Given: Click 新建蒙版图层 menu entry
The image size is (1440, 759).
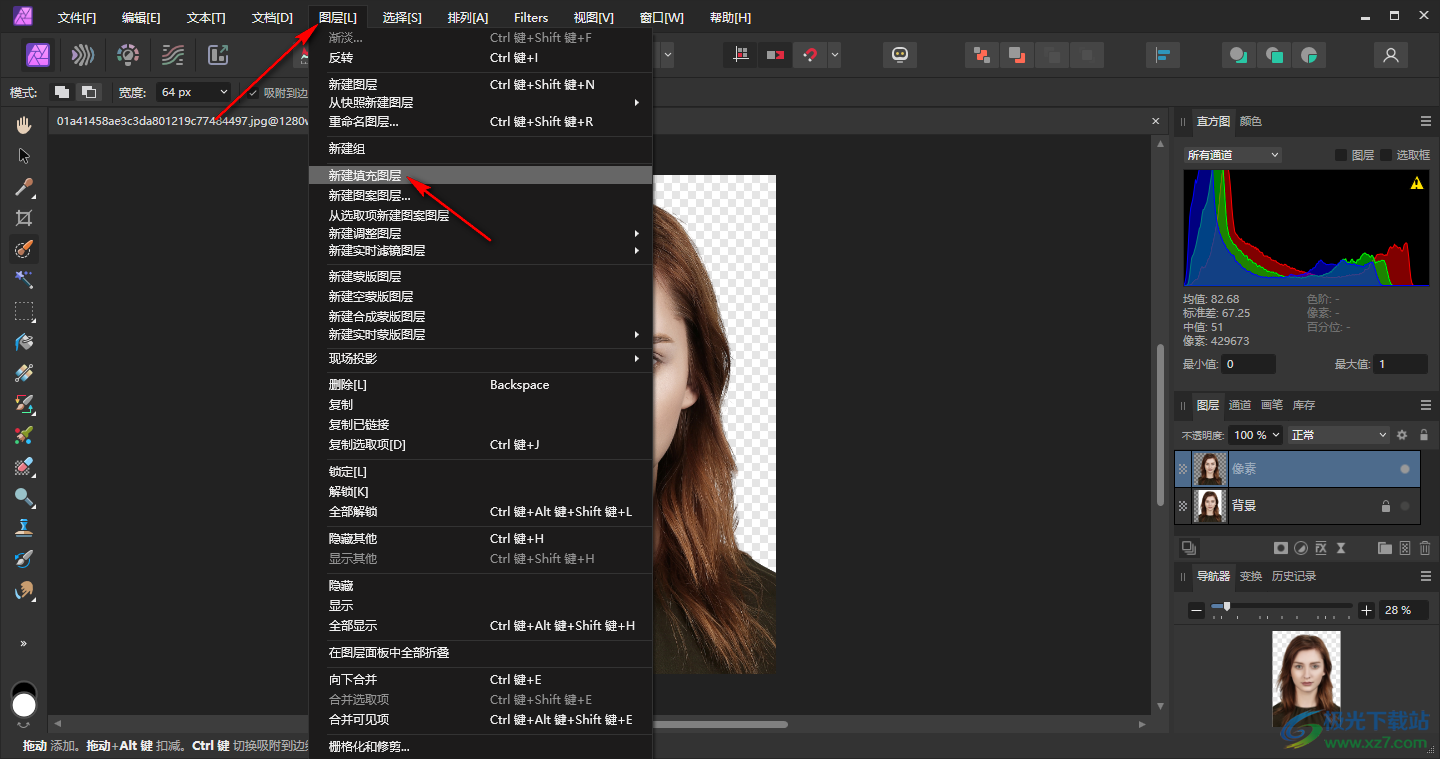Looking at the screenshot, I should click(365, 276).
